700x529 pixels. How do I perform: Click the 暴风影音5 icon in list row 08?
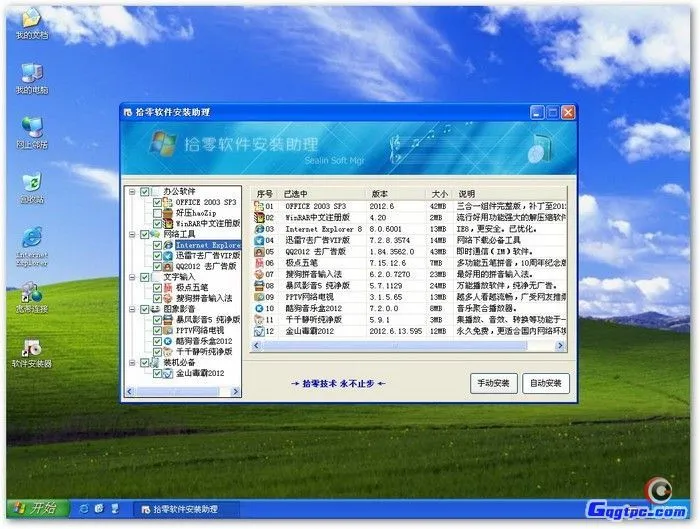coord(259,285)
